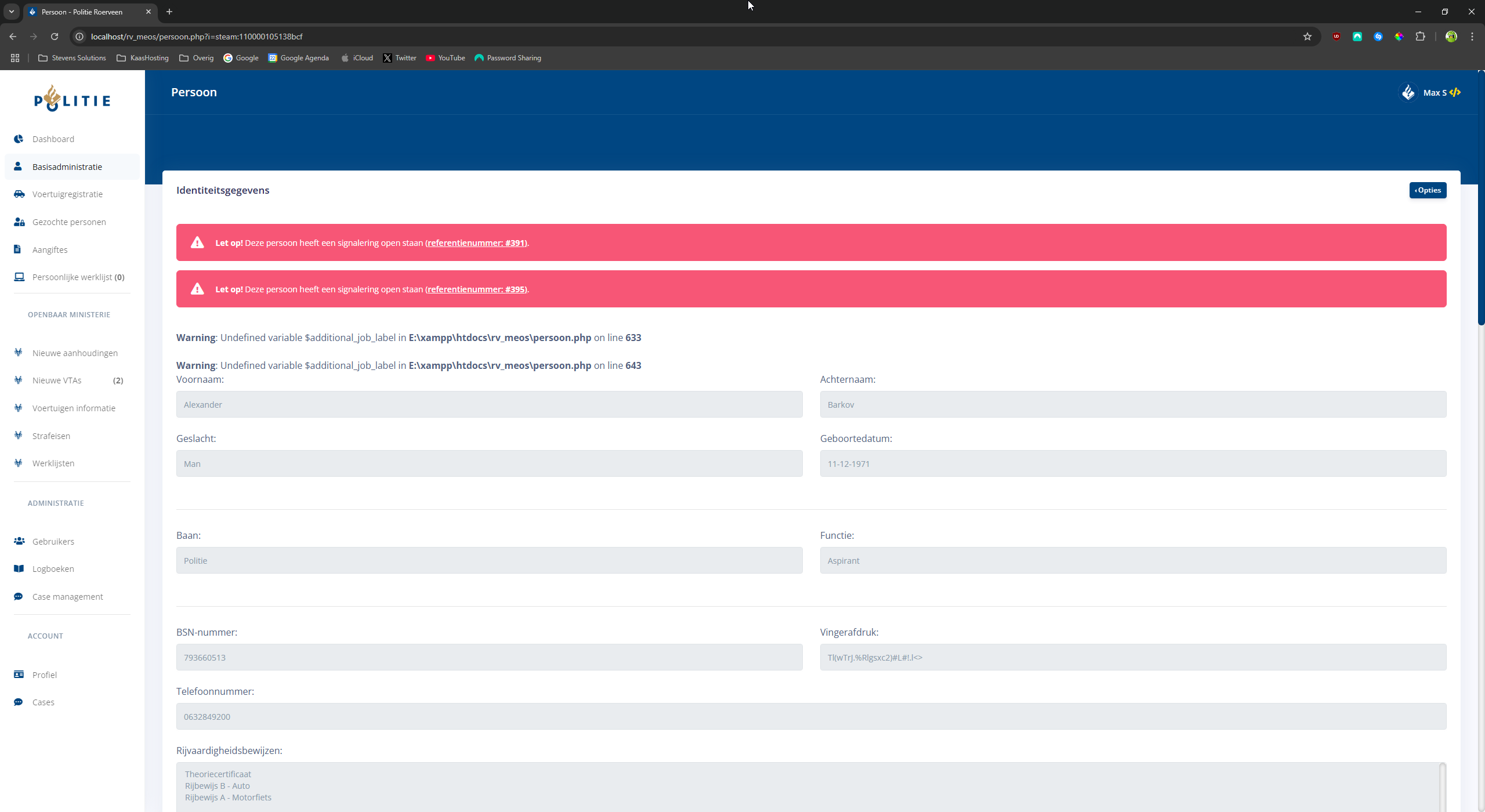Open Voertuigregistratie car icon in sidebar
Screen dimensions: 1485x812
point(19,194)
